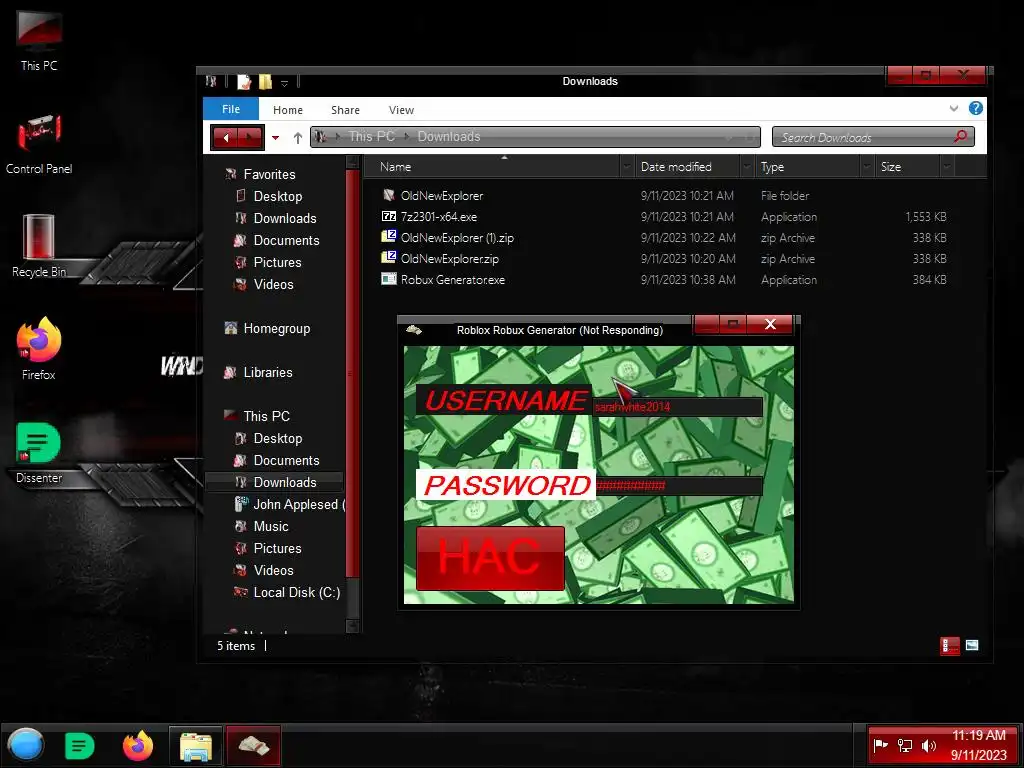Click the username field in Robux Generator
This screenshot has height=768, width=1024.
pos(677,407)
